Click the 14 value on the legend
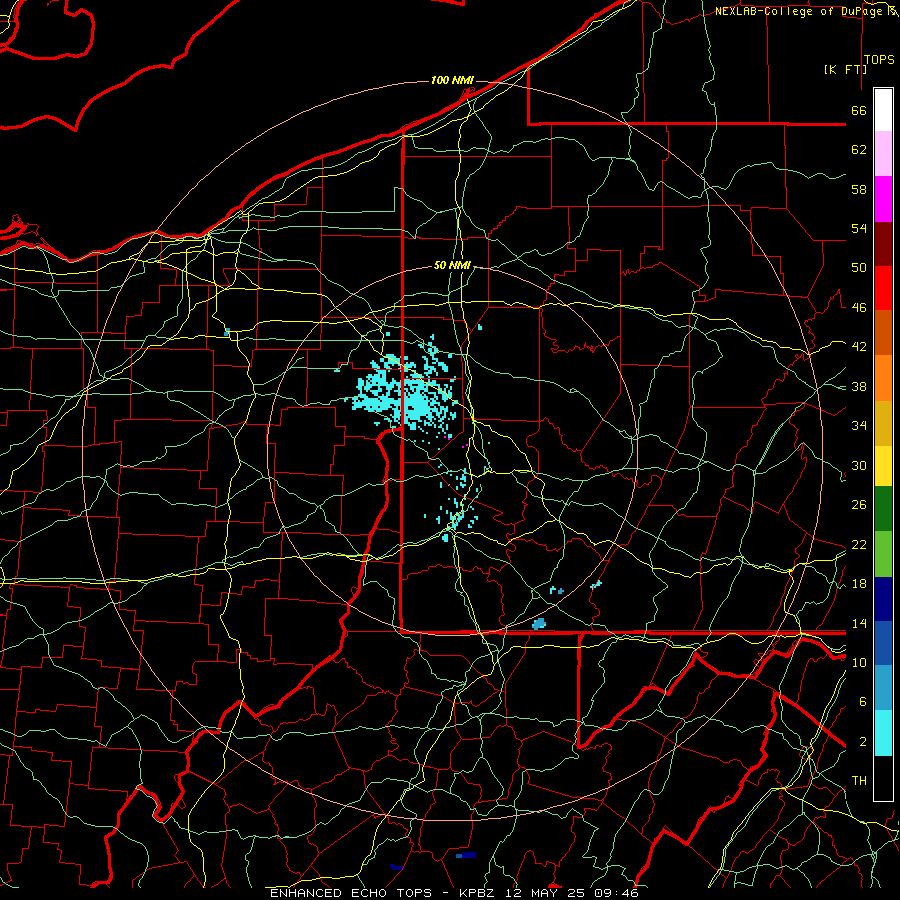 pos(859,623)
